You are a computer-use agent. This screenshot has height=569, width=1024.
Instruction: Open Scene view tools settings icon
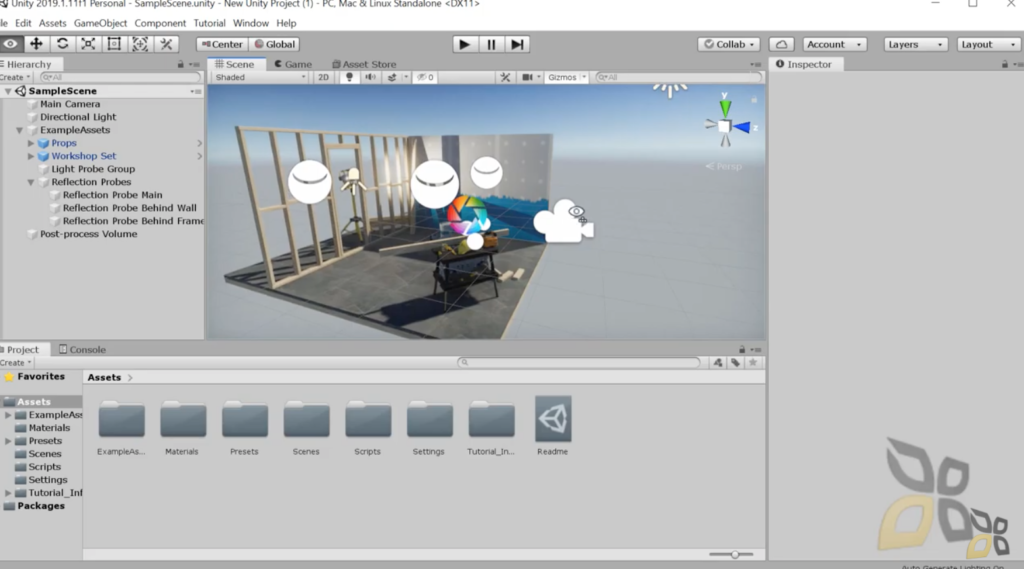505,77
